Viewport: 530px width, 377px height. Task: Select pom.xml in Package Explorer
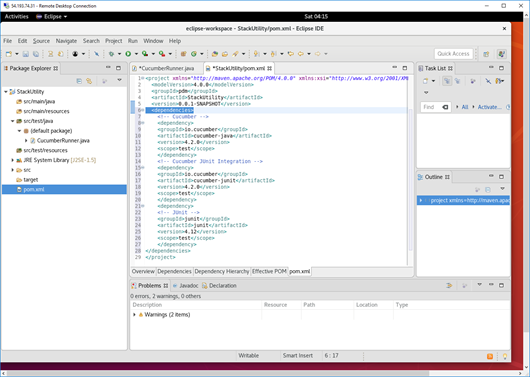[x=64, y=190]
